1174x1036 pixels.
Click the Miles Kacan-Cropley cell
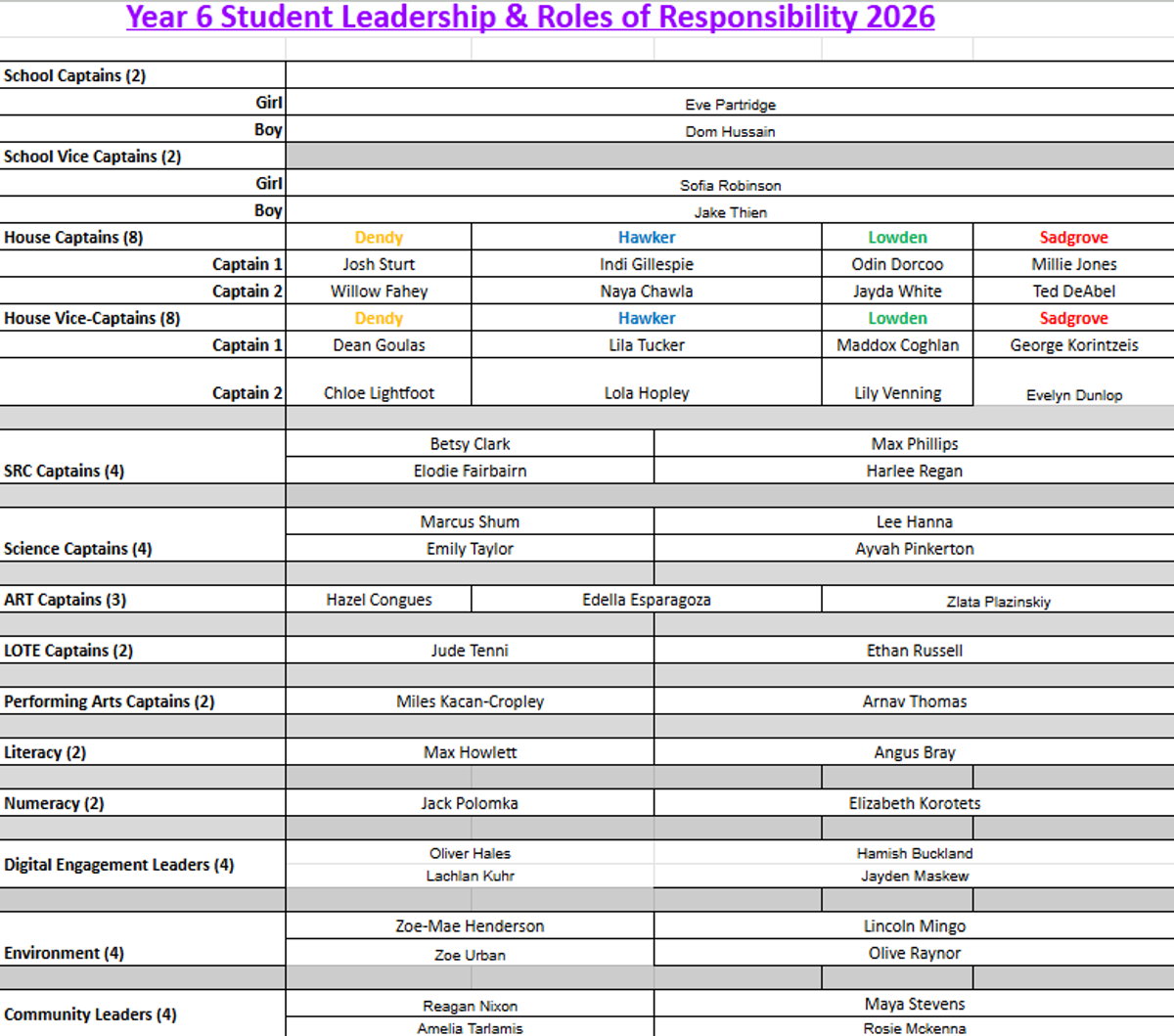[x=470, y=701]
